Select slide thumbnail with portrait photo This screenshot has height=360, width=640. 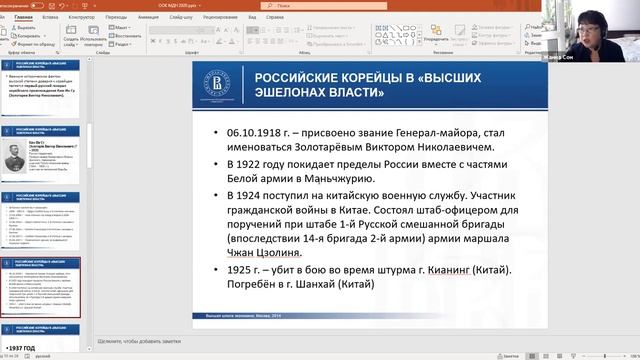tap(40, 154)
